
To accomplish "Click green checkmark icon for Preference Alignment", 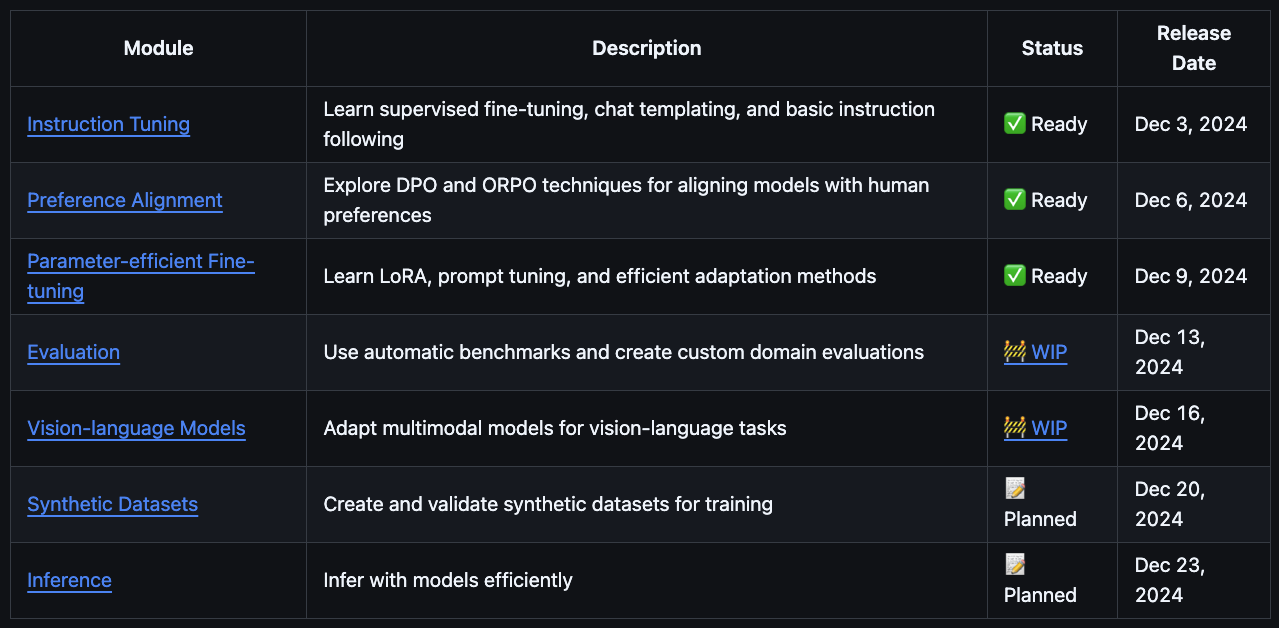I will tap(1015, 200).
